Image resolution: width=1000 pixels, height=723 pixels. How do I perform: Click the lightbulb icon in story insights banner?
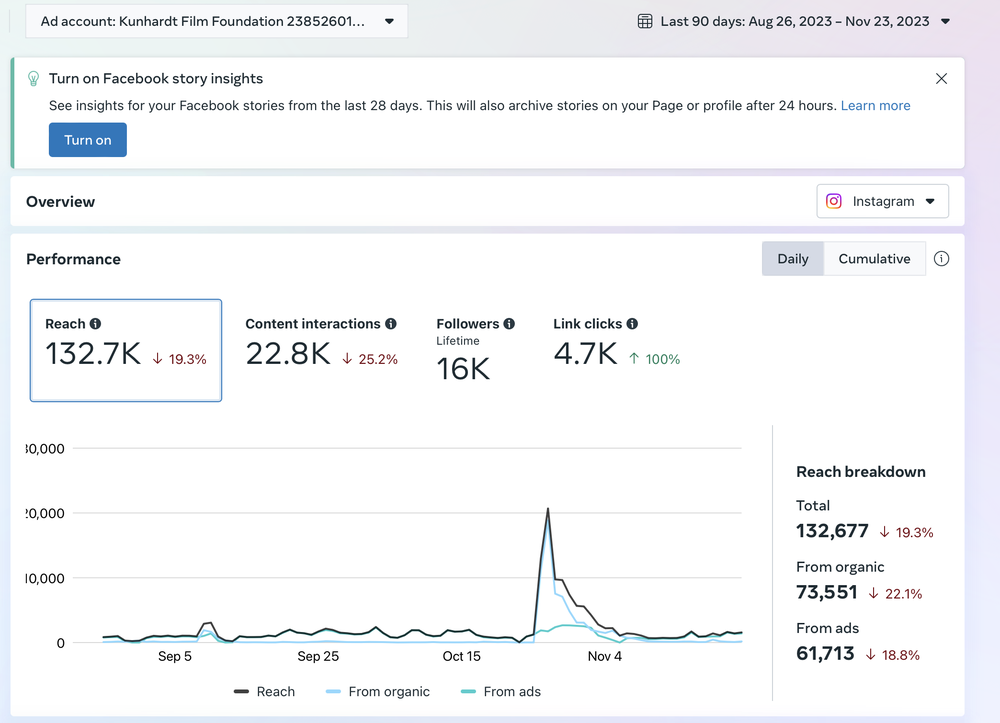33,79
